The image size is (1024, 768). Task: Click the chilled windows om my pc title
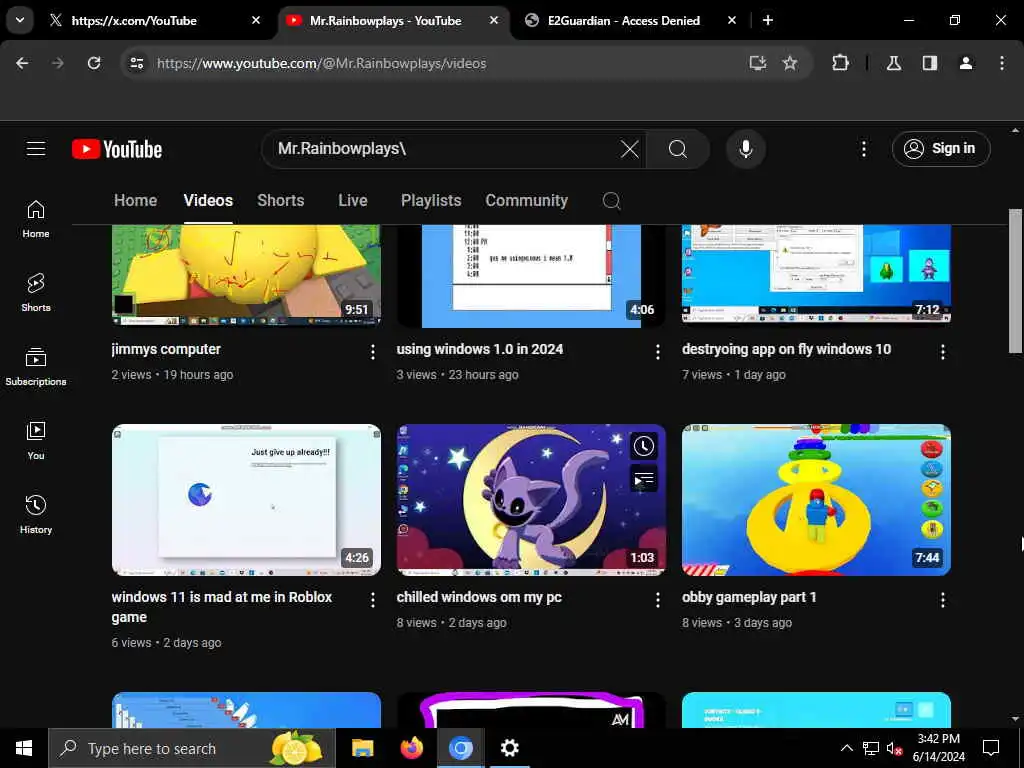pyautogui.click(x=479, y=597)
